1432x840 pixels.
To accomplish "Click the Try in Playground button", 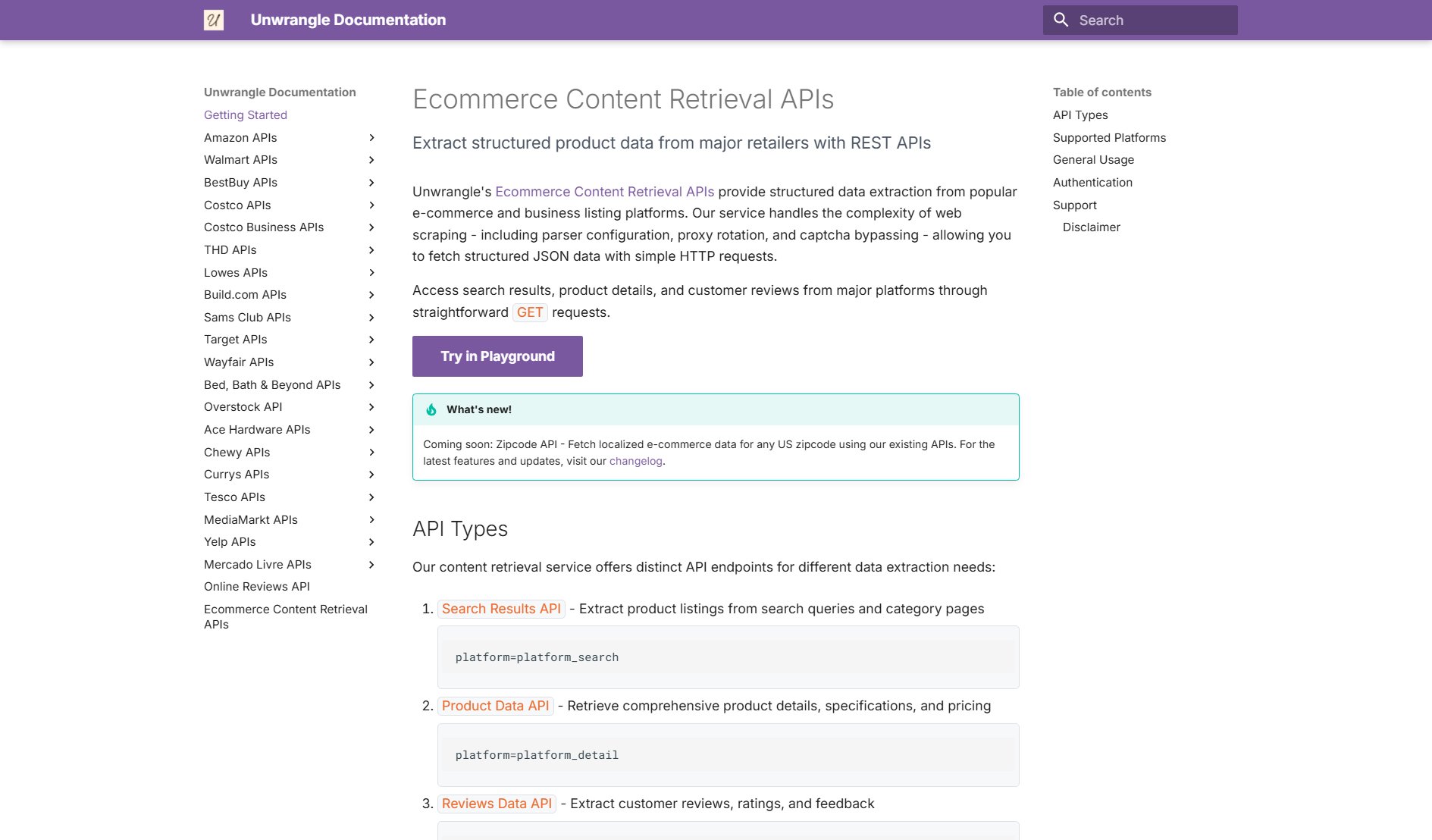I will (497, 356).
